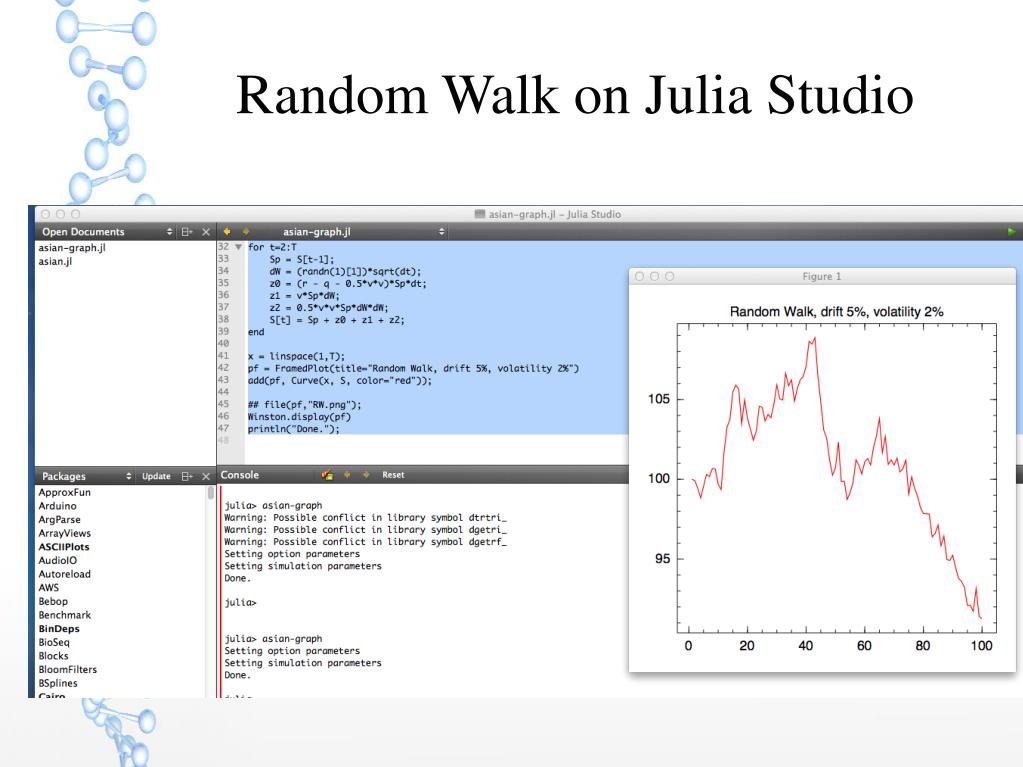Close the Figure 1 window
The height and width of the screenshot is (767, 1023).
coord(639,277)
